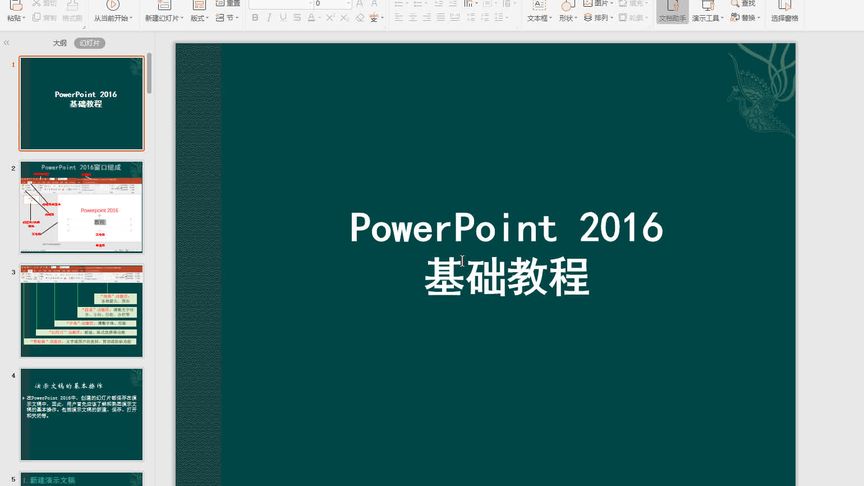Collapse the slide panel with double-chevron
This screenshot has width=864, height=486.
(7, 42)
